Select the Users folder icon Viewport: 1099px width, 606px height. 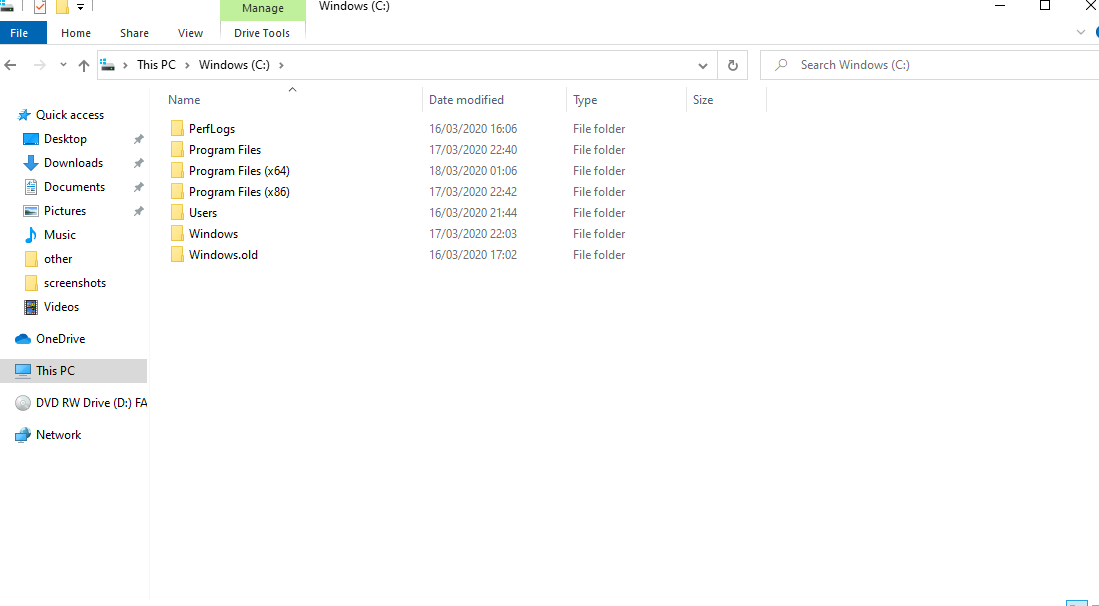point(177,212)
